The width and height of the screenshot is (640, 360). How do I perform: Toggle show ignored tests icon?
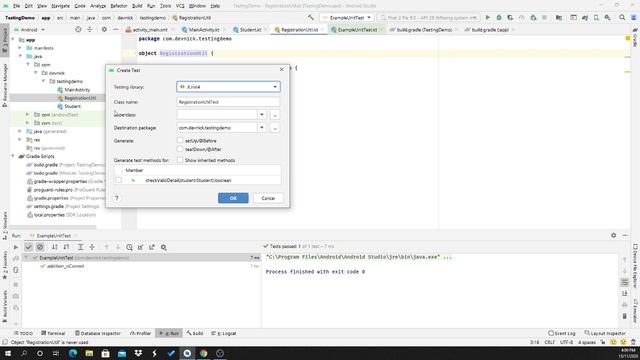point(40,247)
